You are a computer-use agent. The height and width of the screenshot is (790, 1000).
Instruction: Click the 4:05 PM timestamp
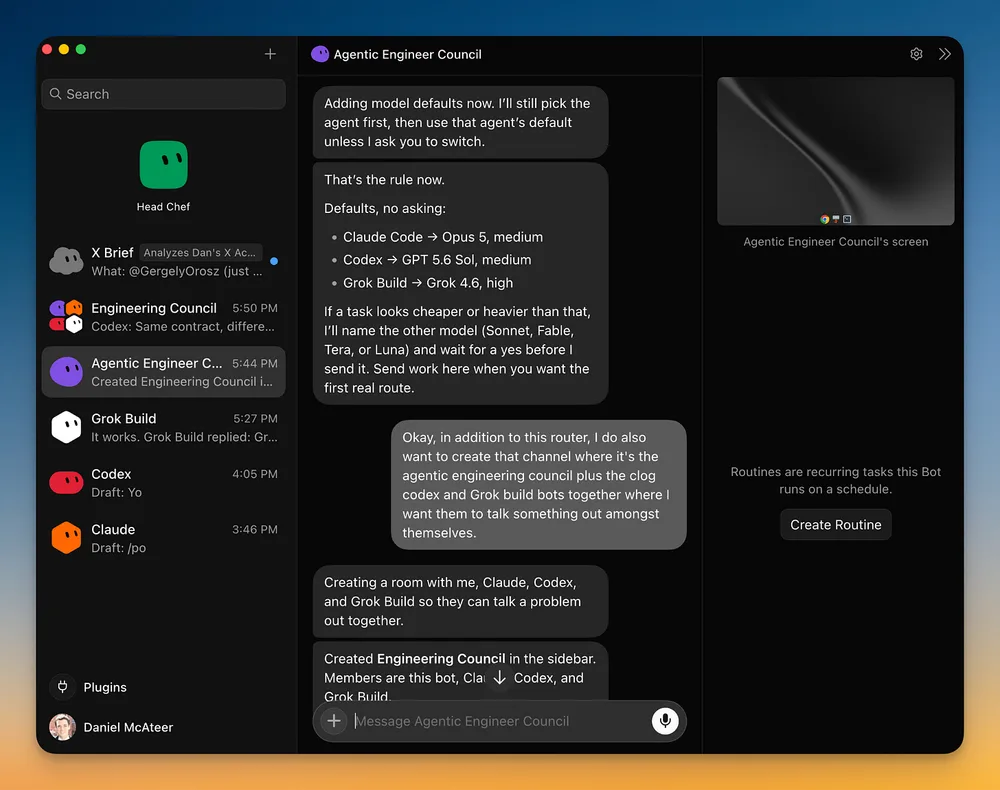254,474
